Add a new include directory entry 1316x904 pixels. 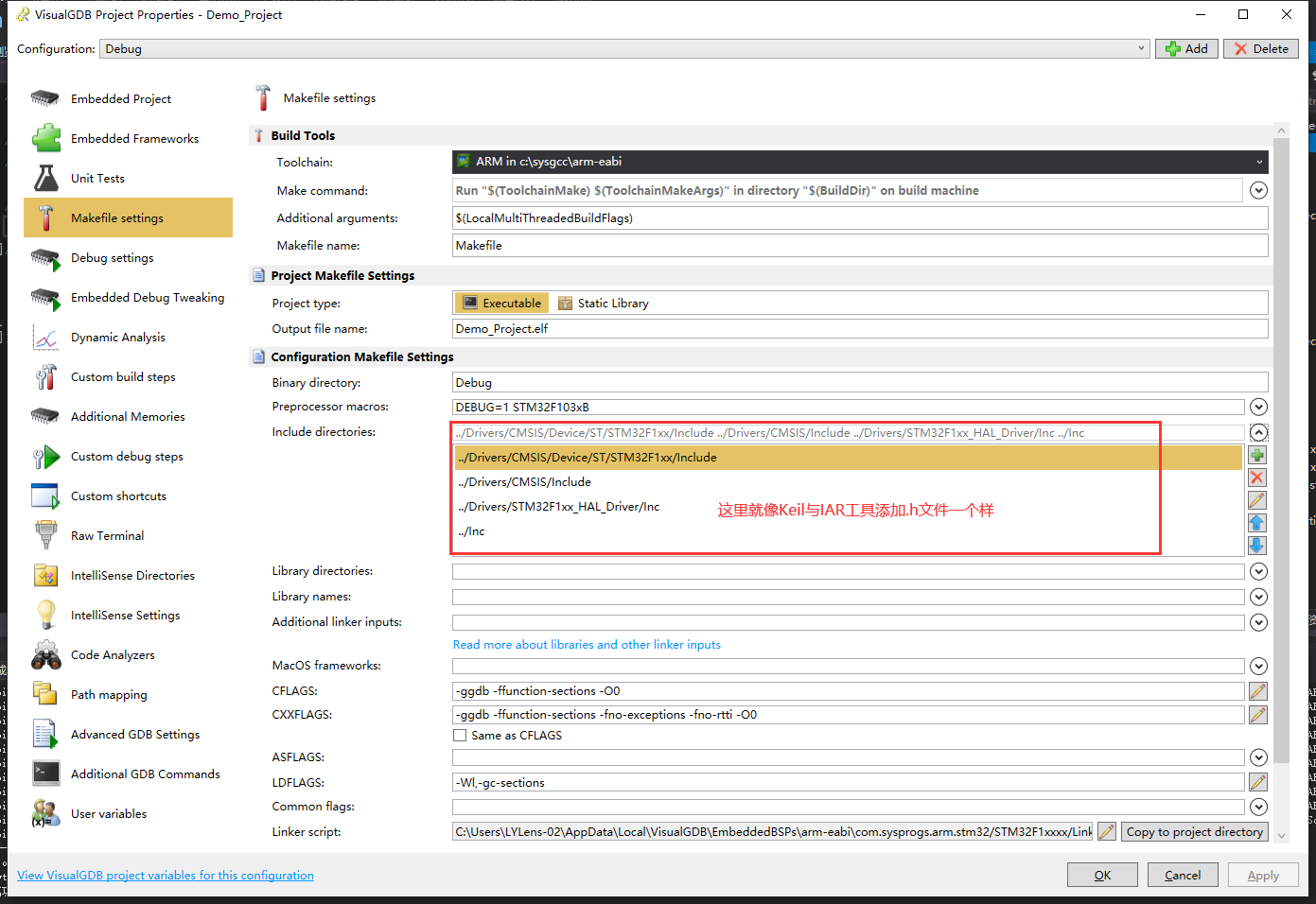point(1257,455)
